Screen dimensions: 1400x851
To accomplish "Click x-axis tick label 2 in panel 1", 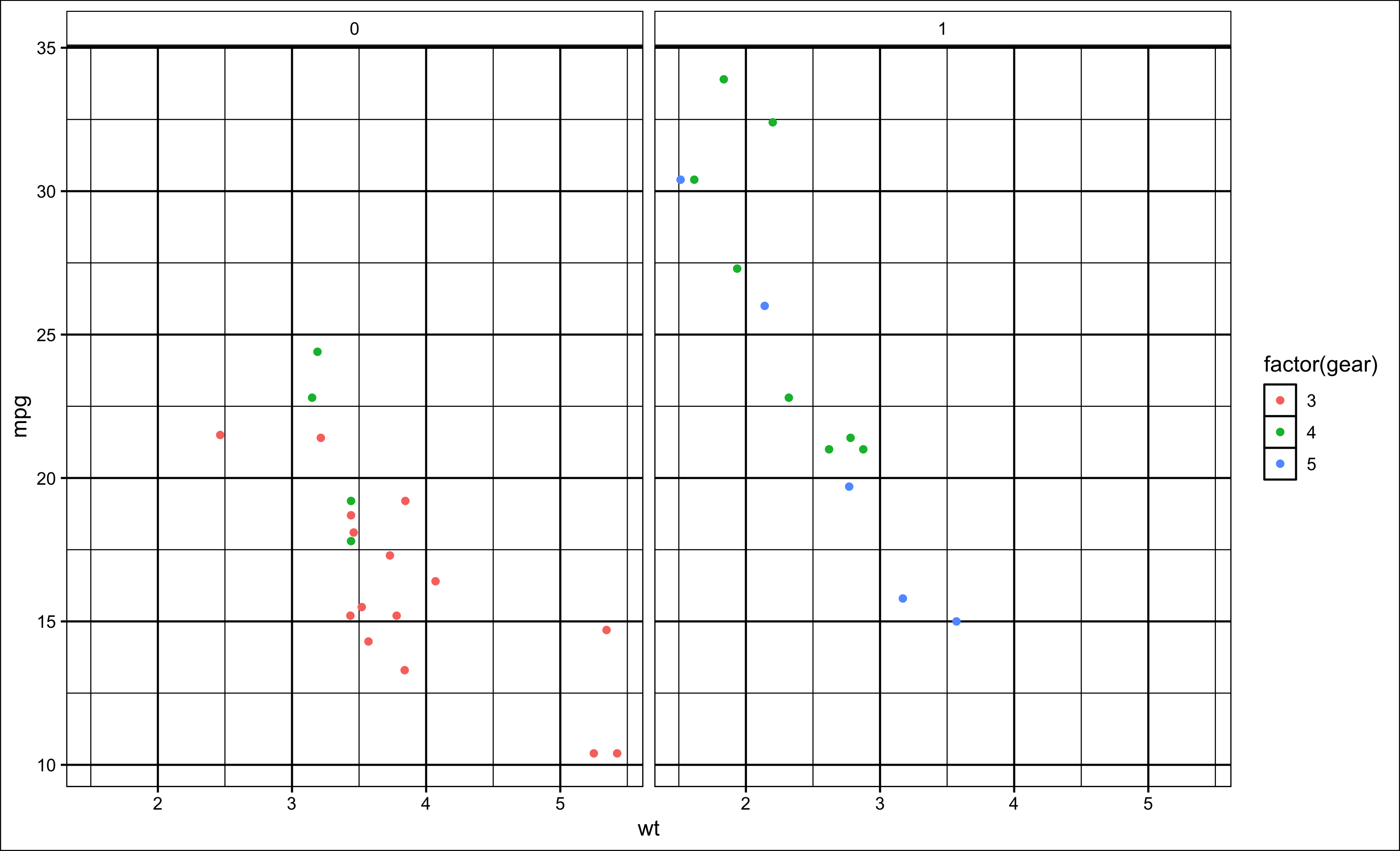I will [746, 803].
